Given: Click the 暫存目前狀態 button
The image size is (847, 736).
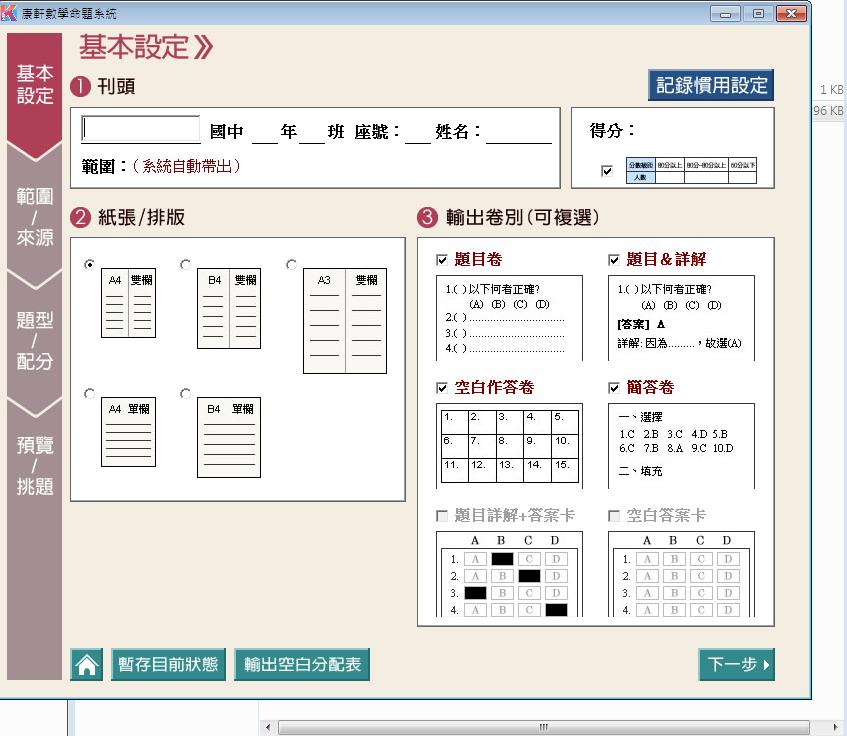Looking at the screenshot, I should point(168,665).
